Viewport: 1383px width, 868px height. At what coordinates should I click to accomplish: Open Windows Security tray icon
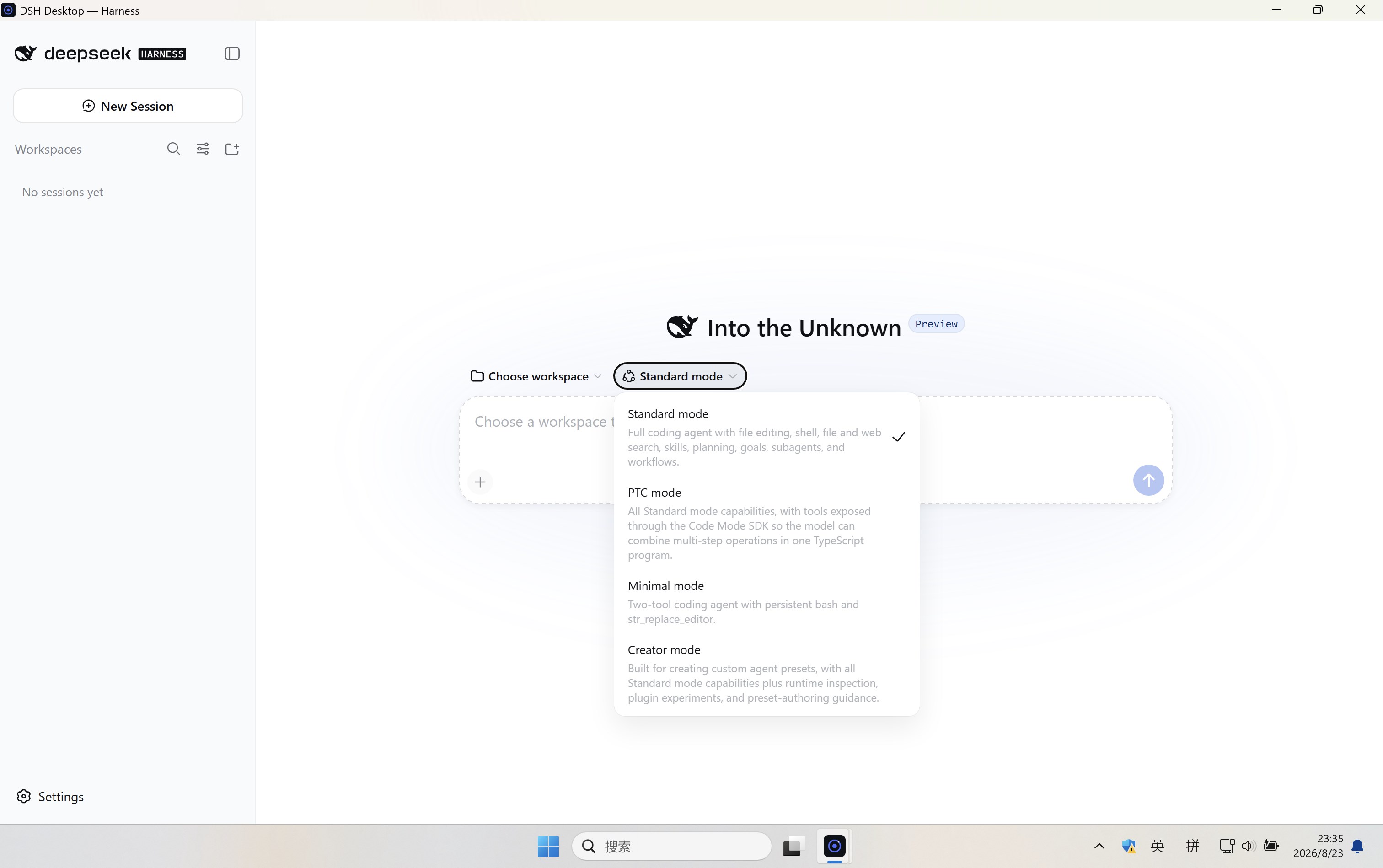1128,846
